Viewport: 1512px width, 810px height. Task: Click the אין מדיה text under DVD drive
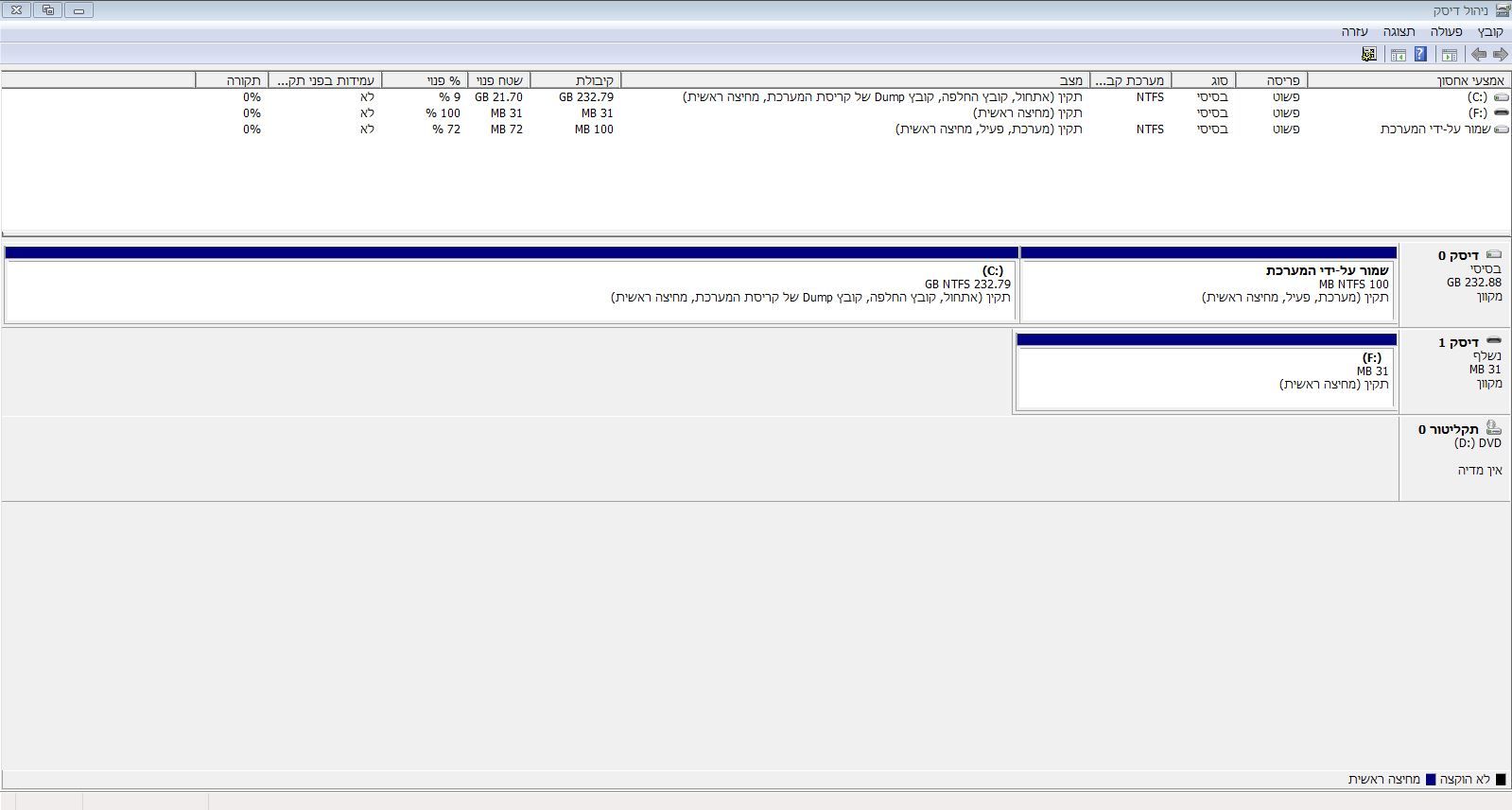[x=1480, y=470]
